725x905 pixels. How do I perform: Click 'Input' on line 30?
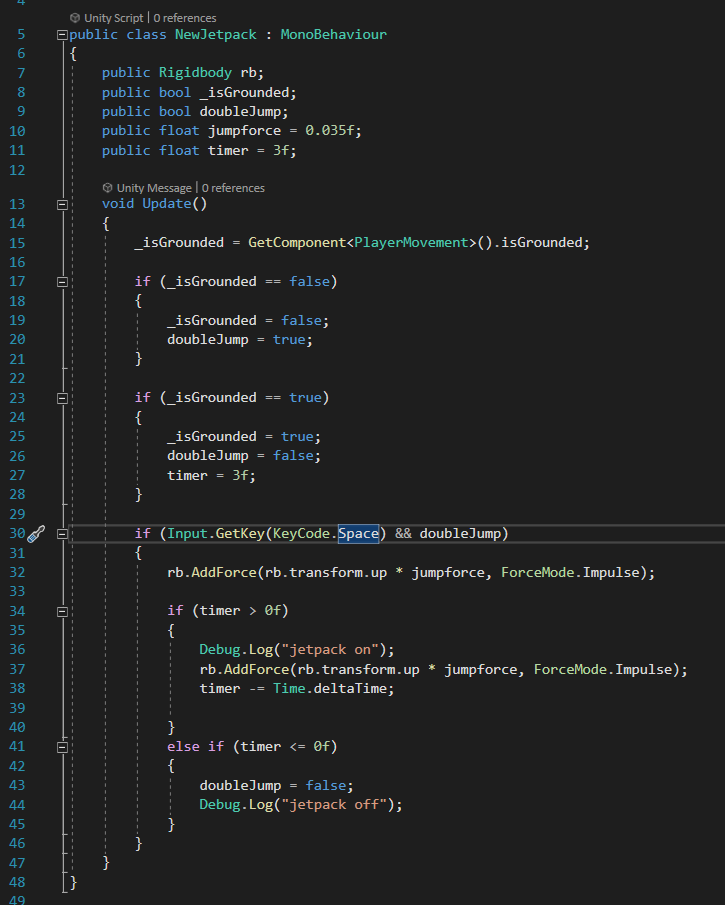(x=187, y=533)
